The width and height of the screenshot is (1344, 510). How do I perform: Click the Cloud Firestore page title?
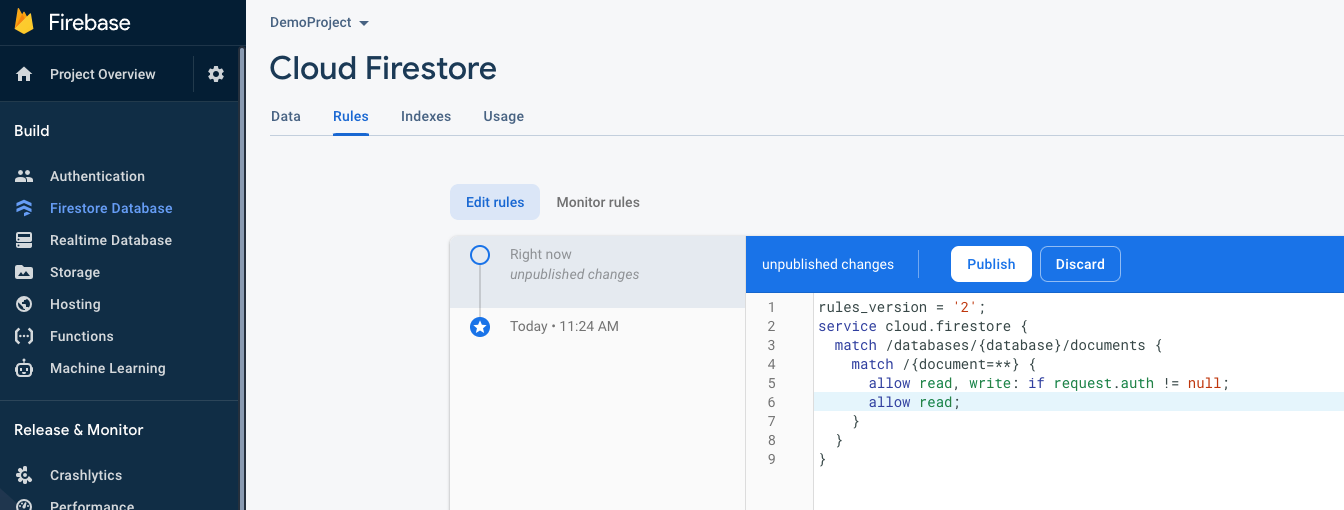tap(383, 68)
